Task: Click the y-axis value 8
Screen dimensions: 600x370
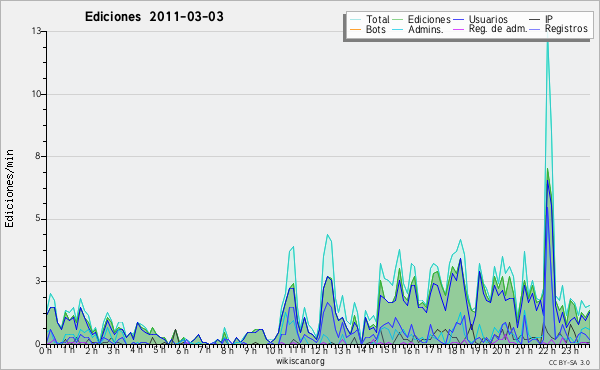Action: [39, 156]
